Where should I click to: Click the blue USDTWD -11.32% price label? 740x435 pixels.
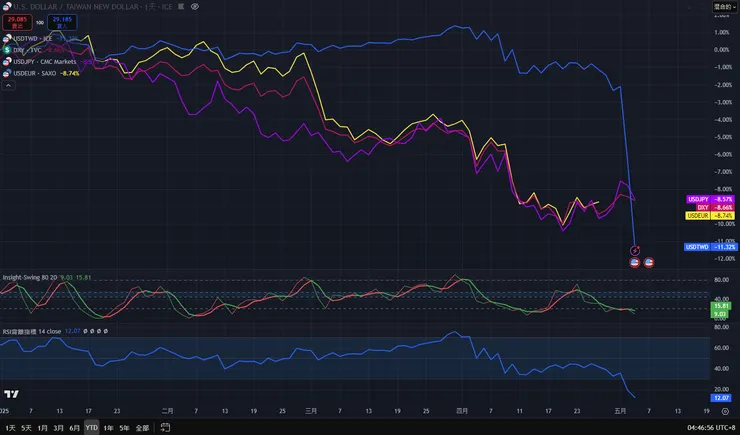click(x=710, y=247)
